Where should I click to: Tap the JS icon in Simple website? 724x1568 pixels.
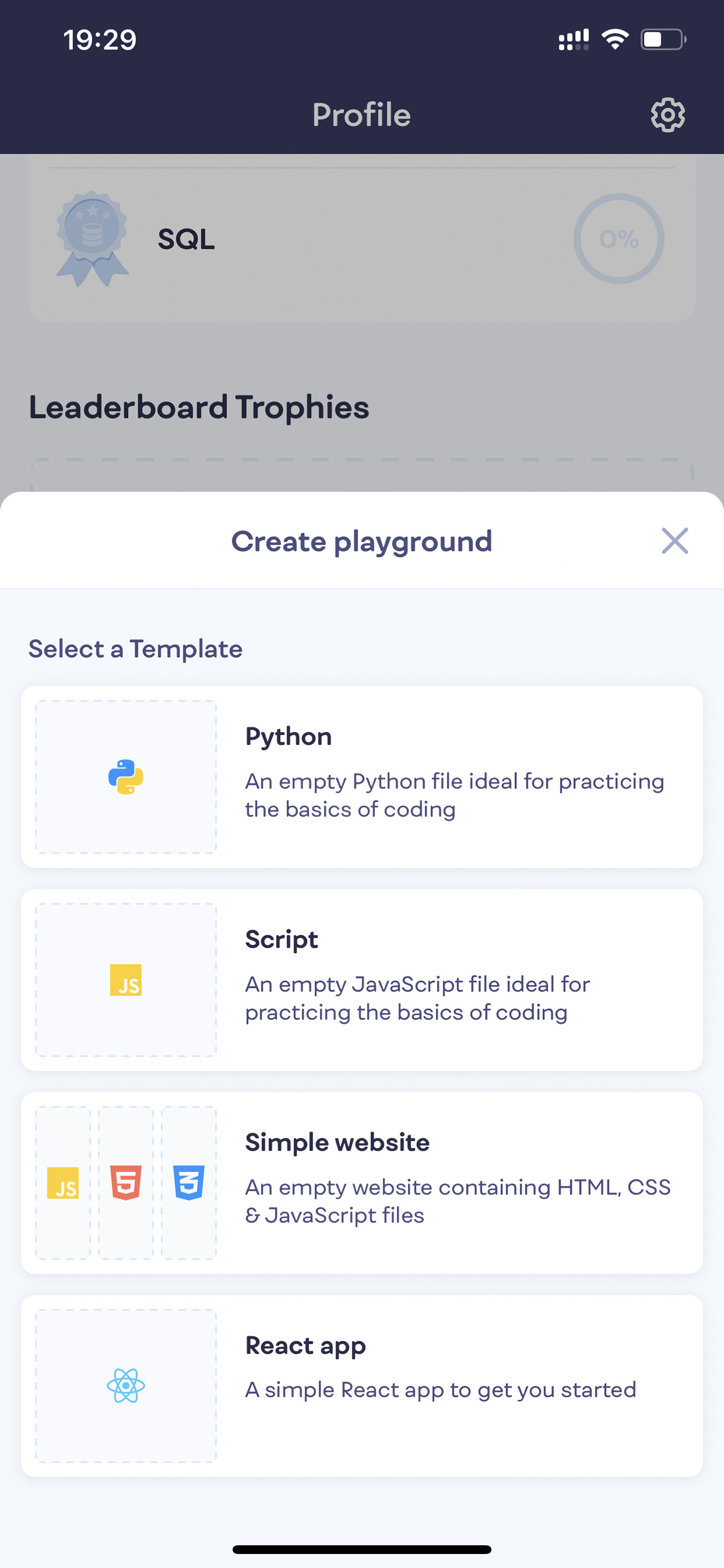62,1182
